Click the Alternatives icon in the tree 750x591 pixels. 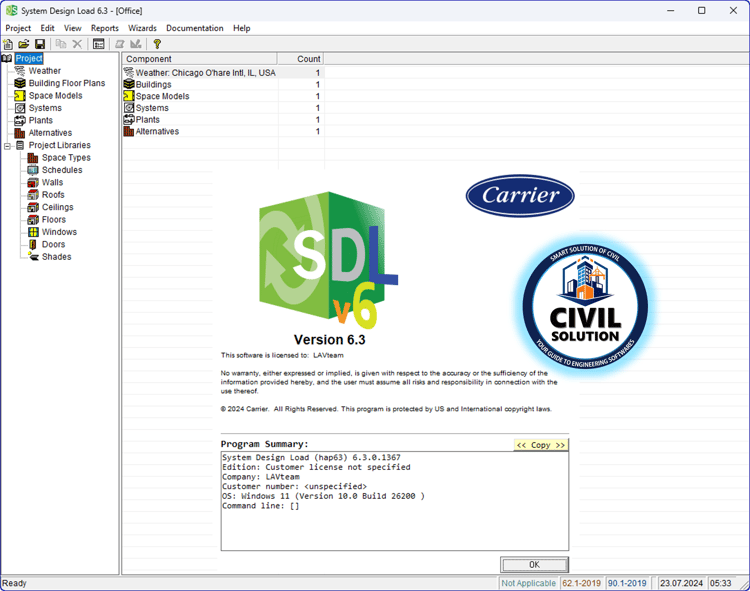click(20, 133)
